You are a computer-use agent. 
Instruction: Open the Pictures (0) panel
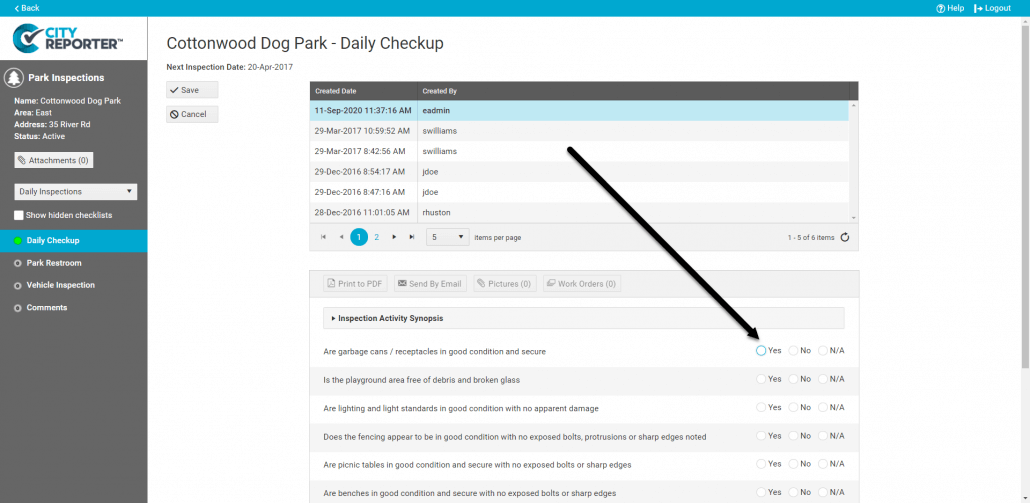(x=505, y=284)
